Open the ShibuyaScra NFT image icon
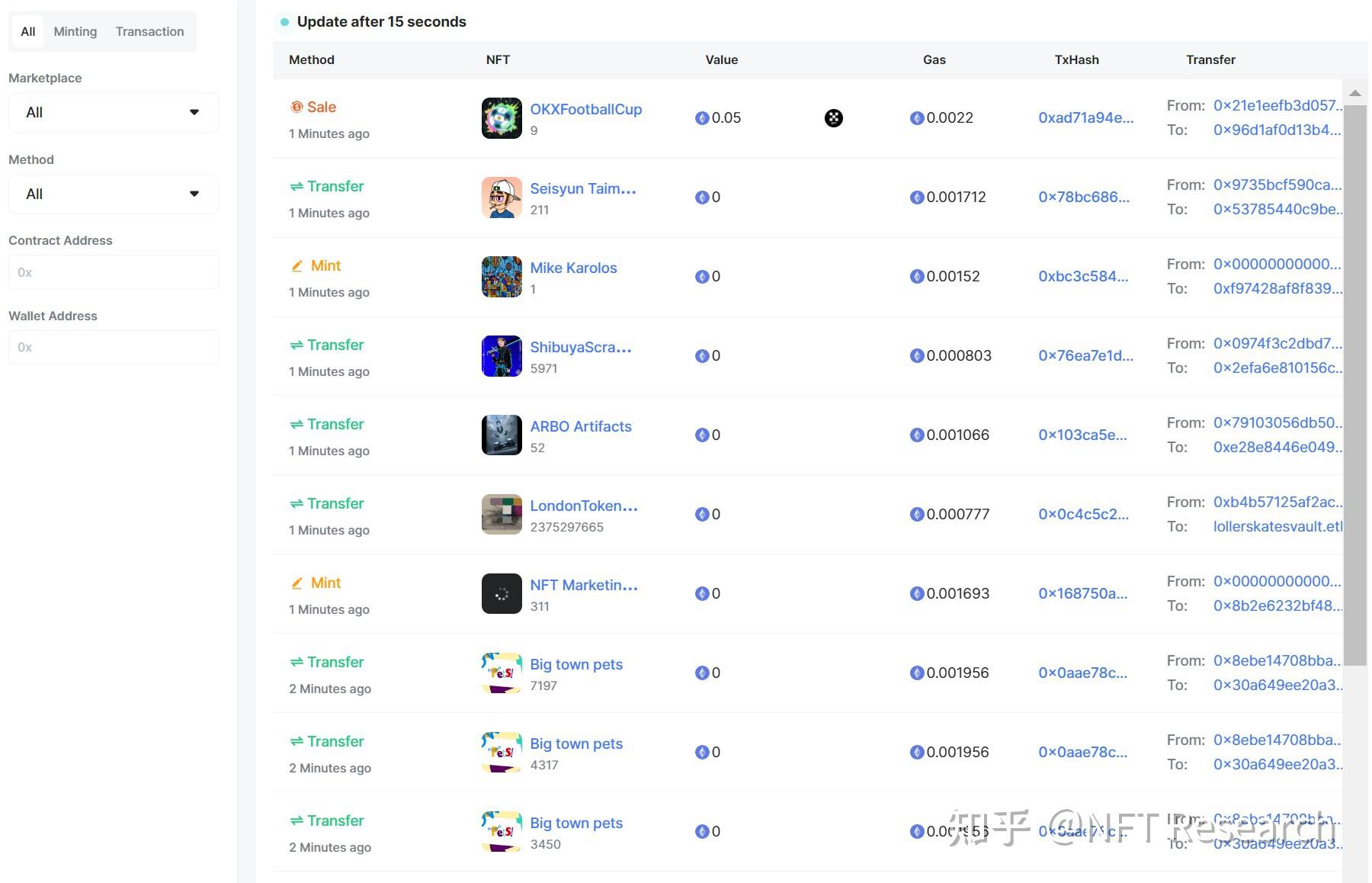Image resolution: width=1372 pixels, height=883 pixels. point(502,356)
